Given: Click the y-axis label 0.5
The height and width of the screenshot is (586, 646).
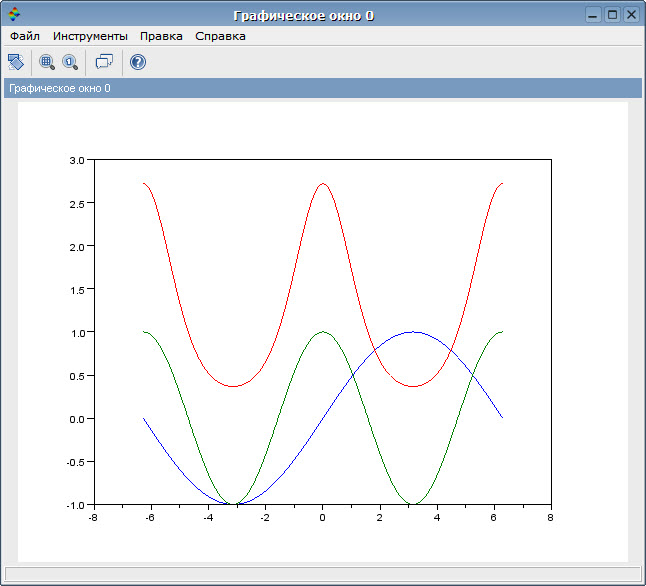Looking at the screenshot, I should tap(77, 376).
